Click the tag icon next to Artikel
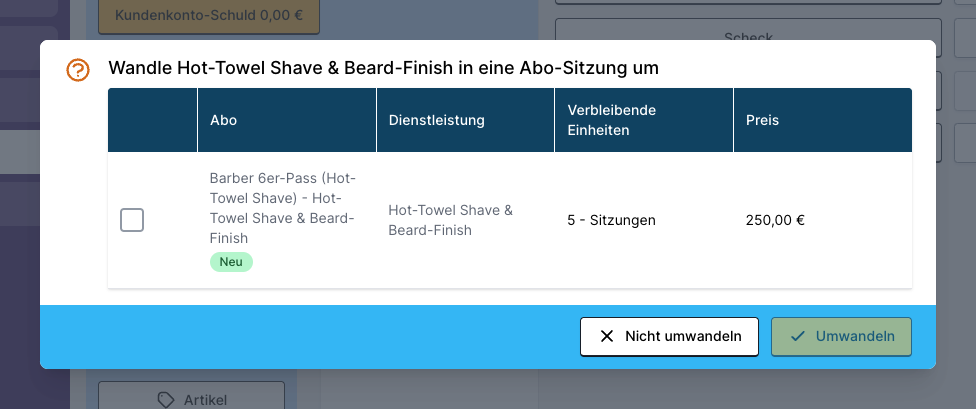 [166, 400]
